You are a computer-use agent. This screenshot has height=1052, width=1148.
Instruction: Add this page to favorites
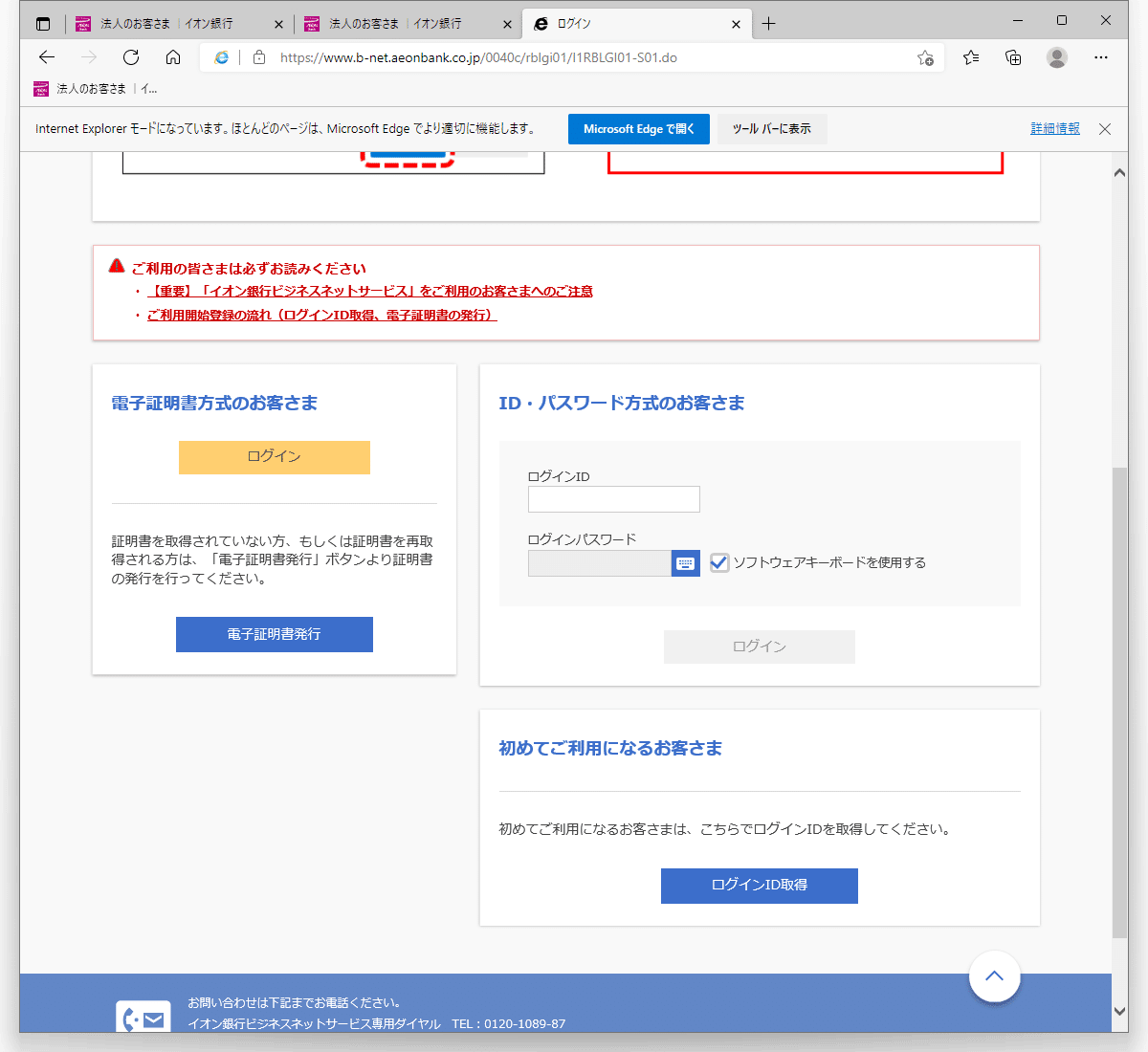(x=926, y=57)
